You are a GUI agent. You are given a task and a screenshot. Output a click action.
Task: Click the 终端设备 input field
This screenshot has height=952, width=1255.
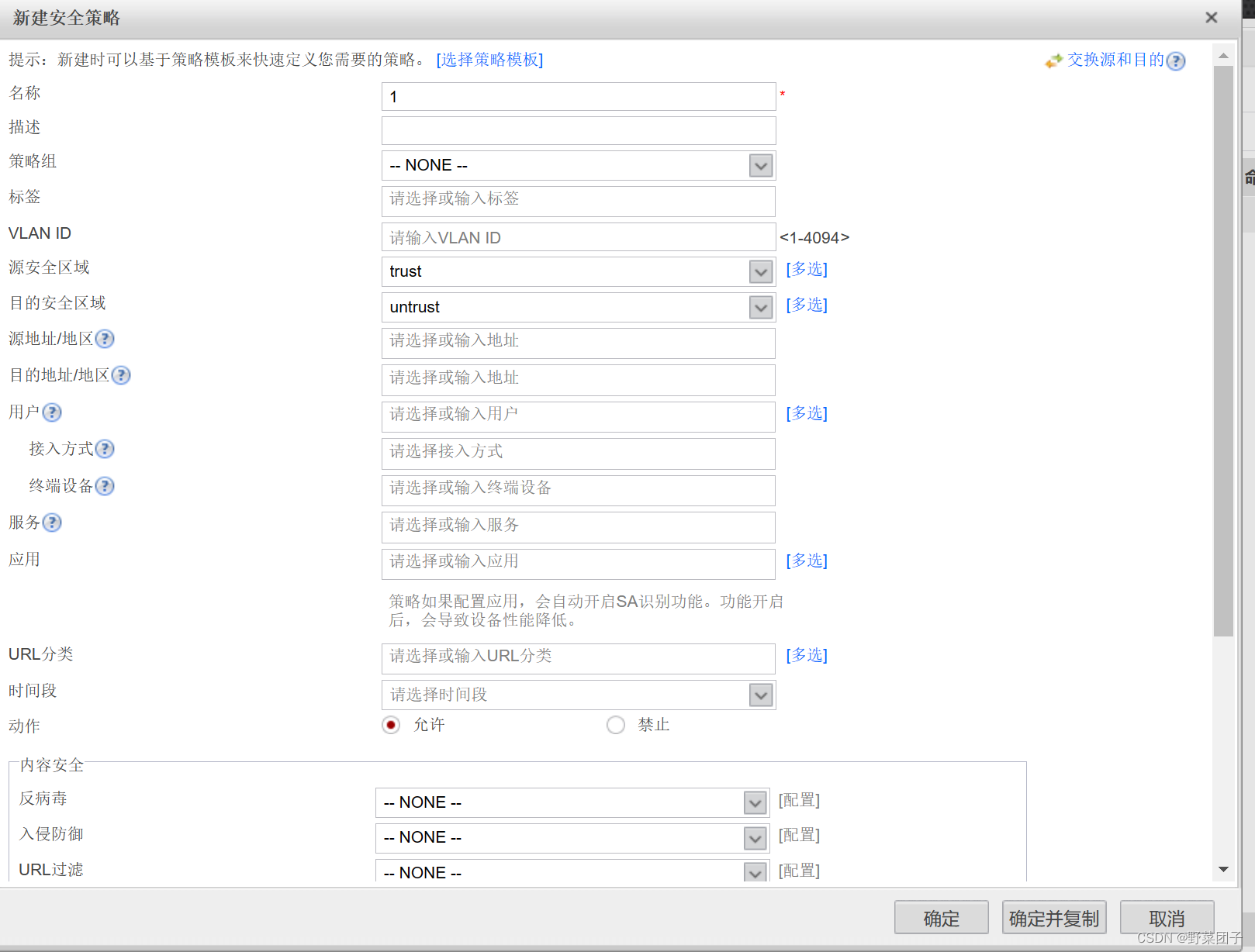(579, 491)
